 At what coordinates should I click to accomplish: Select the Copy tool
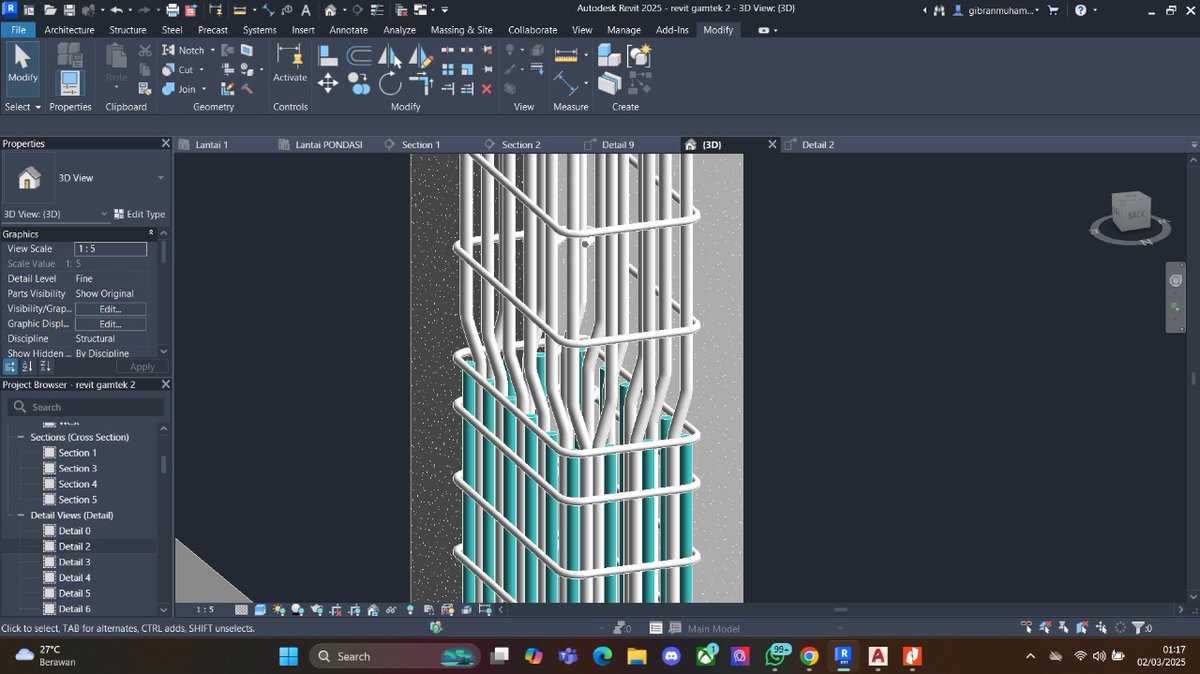tap(359, 83)
